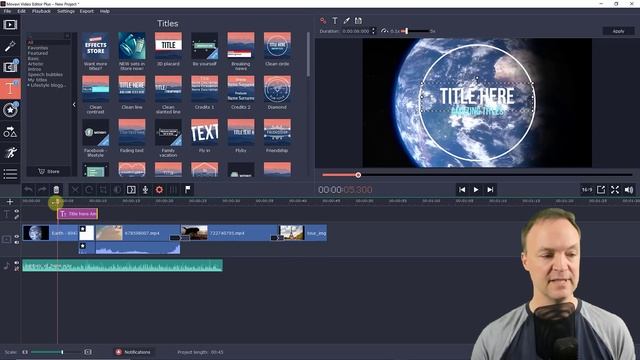Select the green audio clip on timeline
The image size is (640, 360).
[x=122, y=266]
